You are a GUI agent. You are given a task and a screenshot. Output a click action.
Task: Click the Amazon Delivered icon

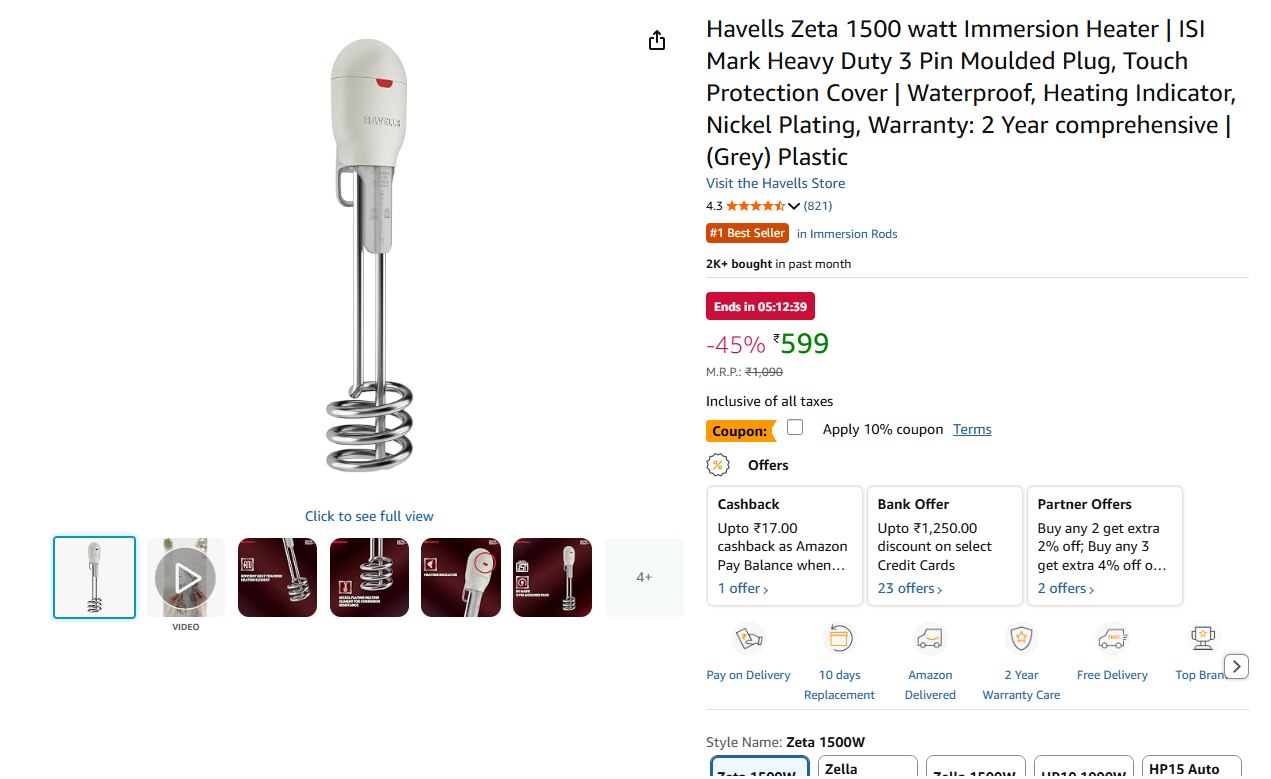930,638
